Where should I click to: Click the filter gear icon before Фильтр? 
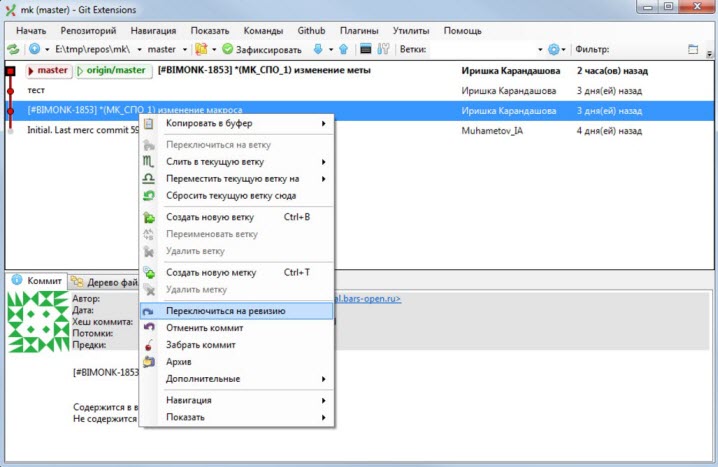[x=553, y=49]
